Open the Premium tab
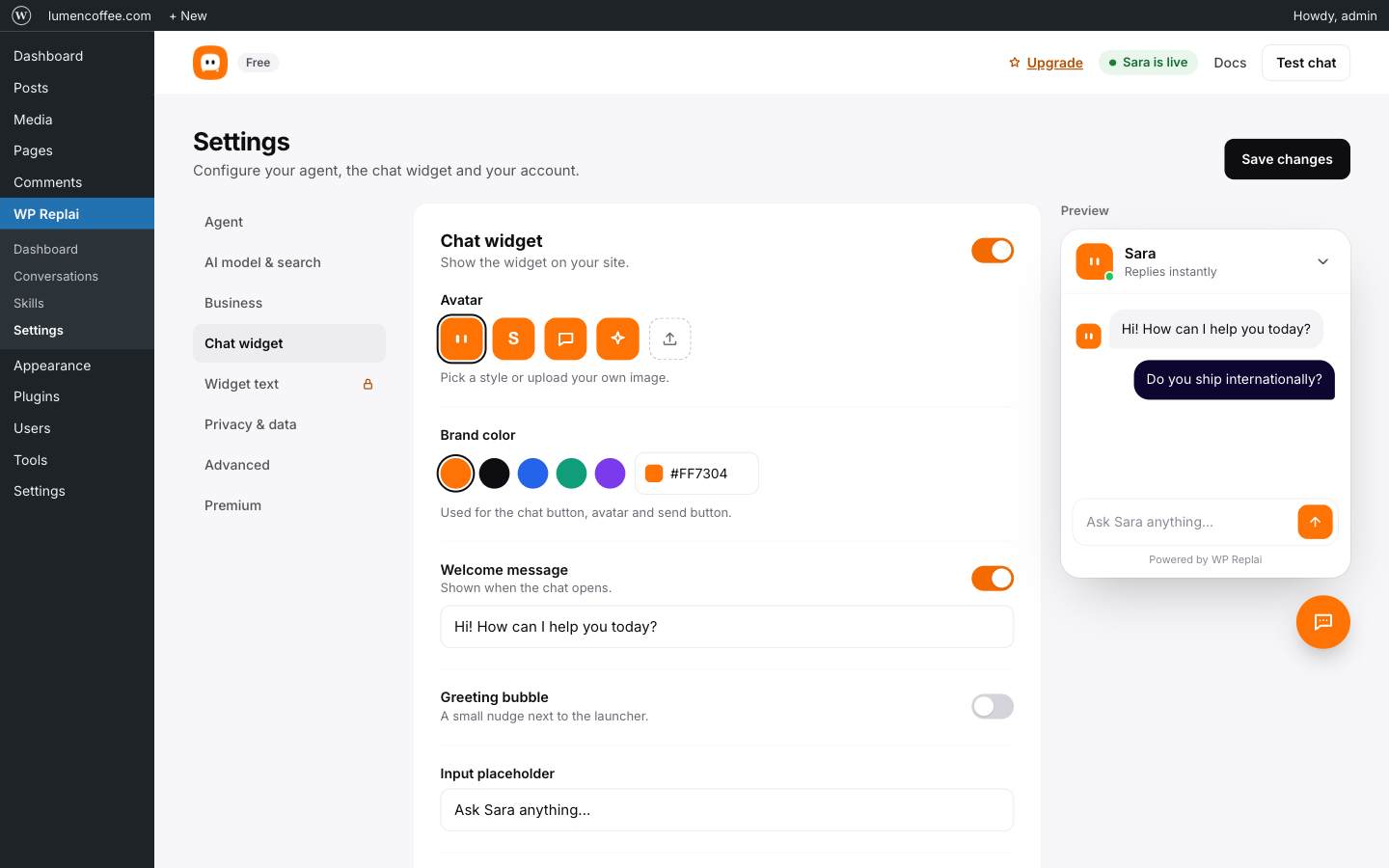Image resolution: width=1389 pixels, height=868 pixels. (x=289, y=505)
